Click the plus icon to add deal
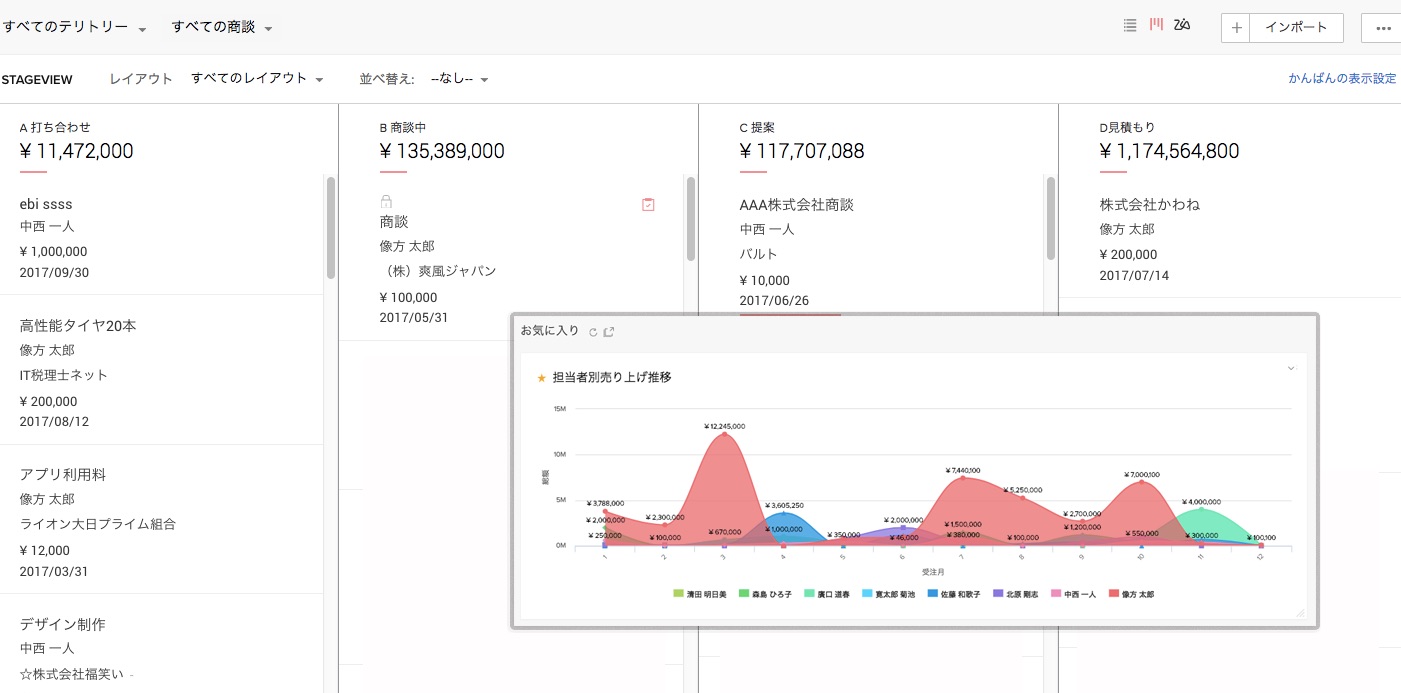1401x693 pixels. click(x=1236, y=28)
